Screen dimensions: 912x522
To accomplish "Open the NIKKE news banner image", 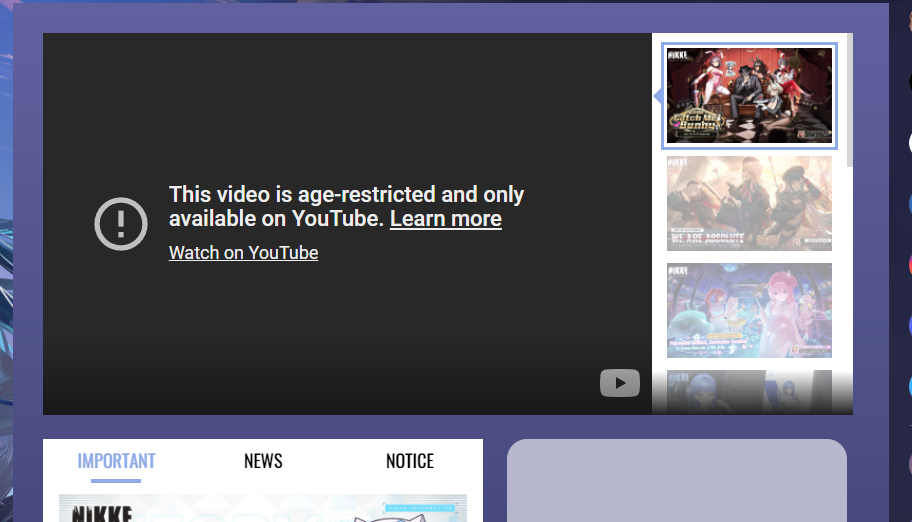I will click(263, 508).
